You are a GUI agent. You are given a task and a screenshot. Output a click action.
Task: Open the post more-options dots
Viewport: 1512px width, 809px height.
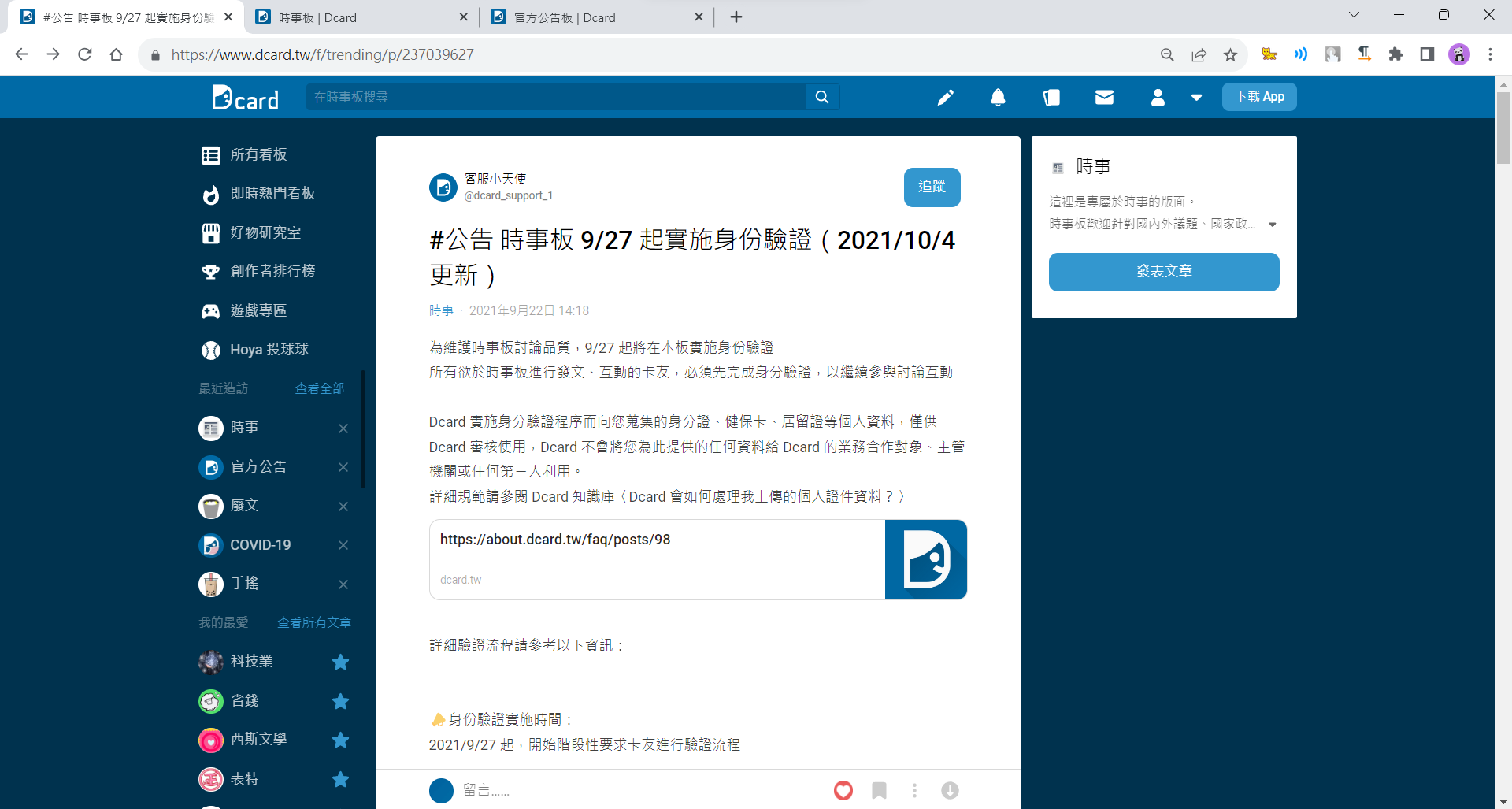[x=914, y=790]
